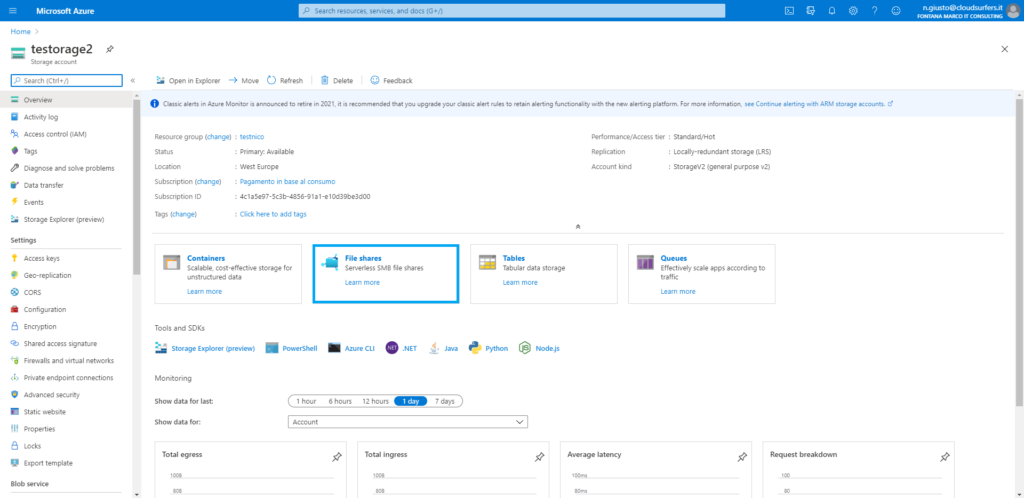
Task: Select Overview in the sidebar
Action: coord(66,100)
